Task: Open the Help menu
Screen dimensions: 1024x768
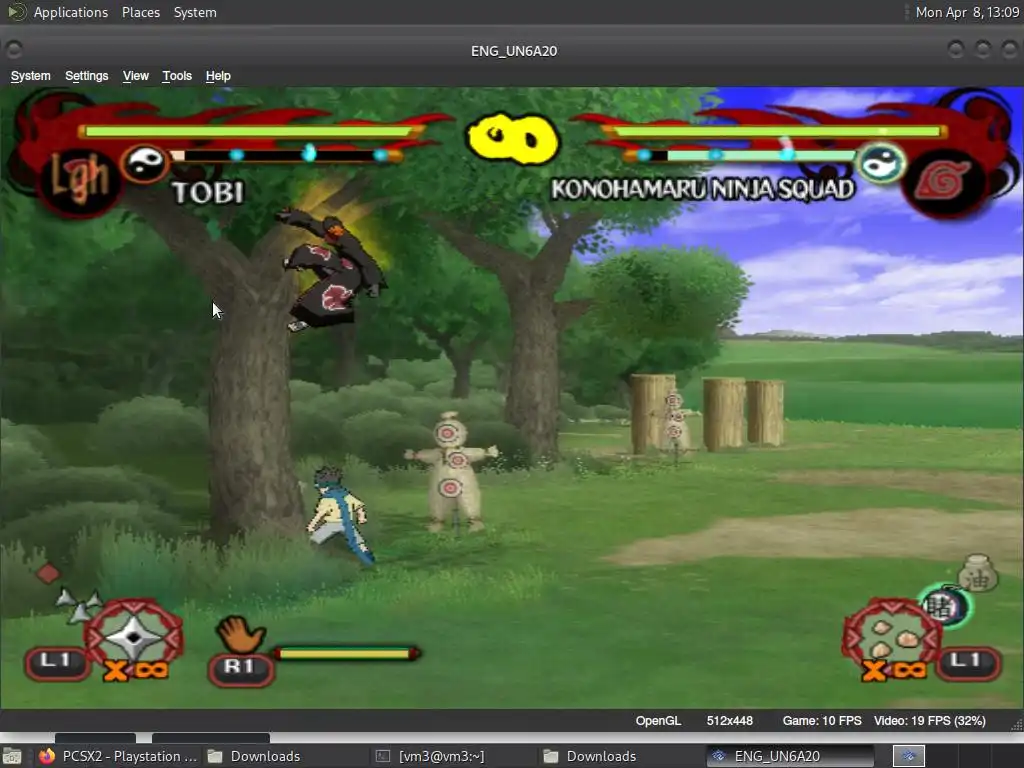Action: tap(218, 76)
